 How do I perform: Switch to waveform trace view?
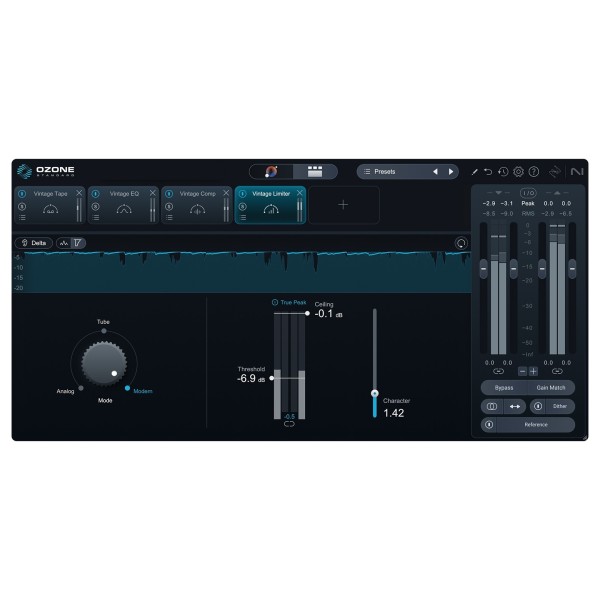point(64,243)
